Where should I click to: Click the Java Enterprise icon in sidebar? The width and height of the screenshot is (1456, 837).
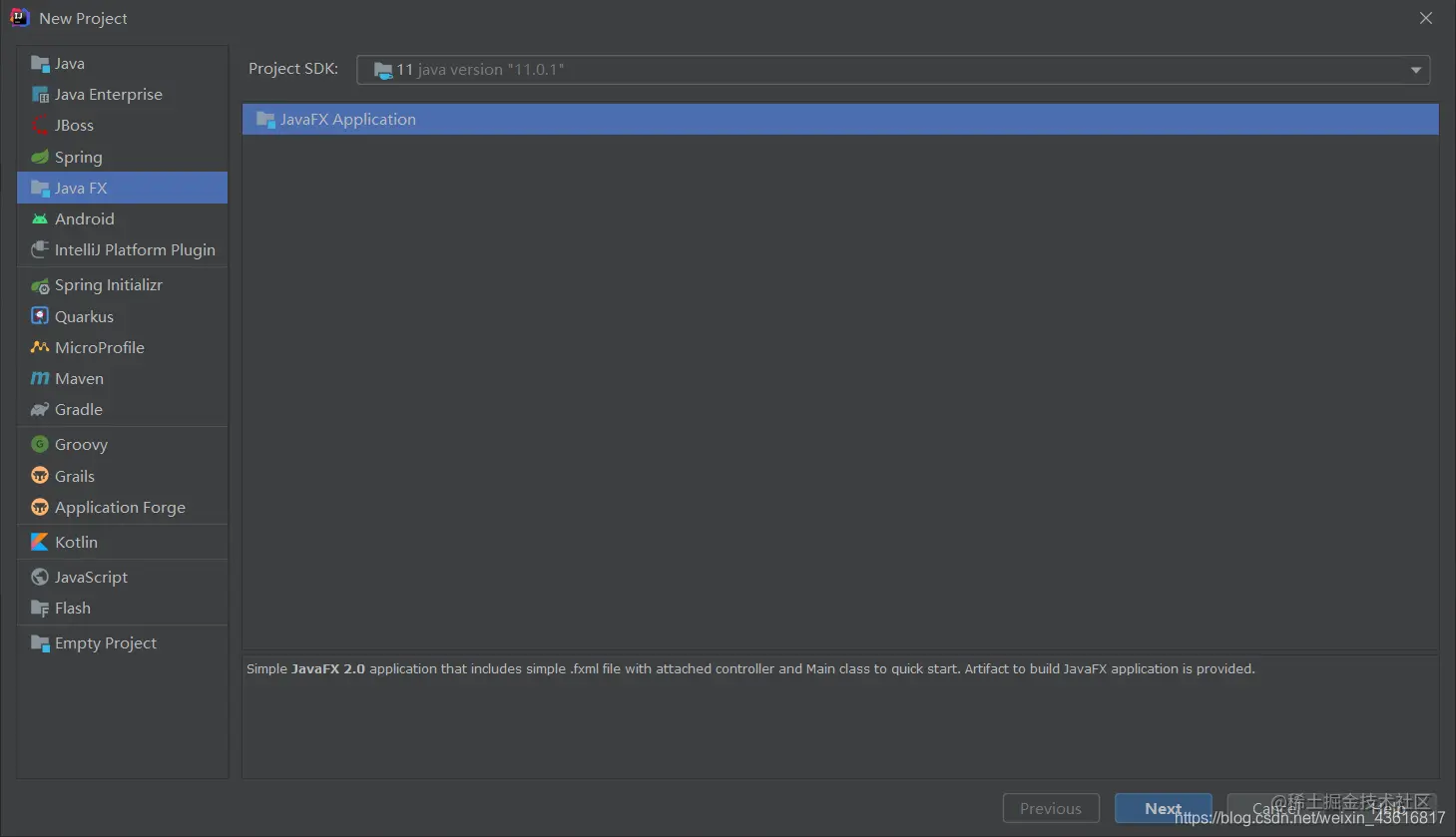tap(40, 95)
